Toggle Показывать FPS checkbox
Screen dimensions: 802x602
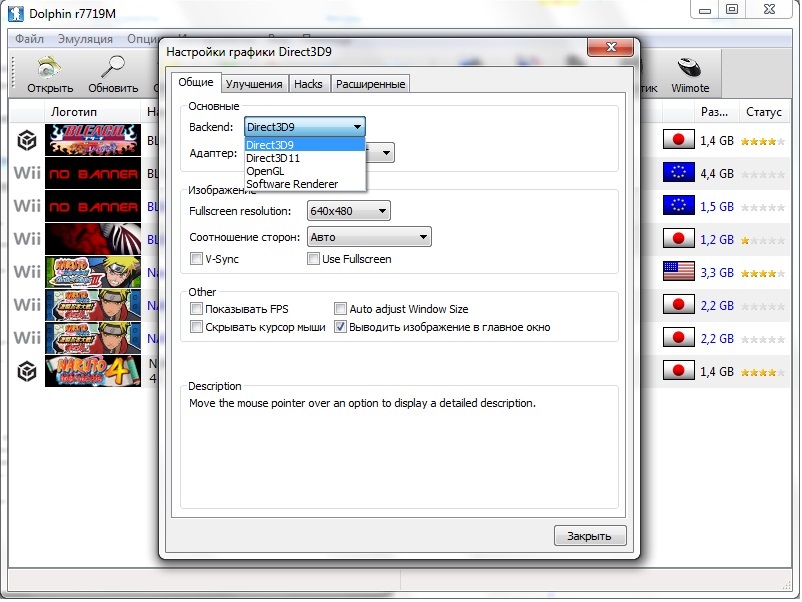pyautogui.click(x=196, y=309)
